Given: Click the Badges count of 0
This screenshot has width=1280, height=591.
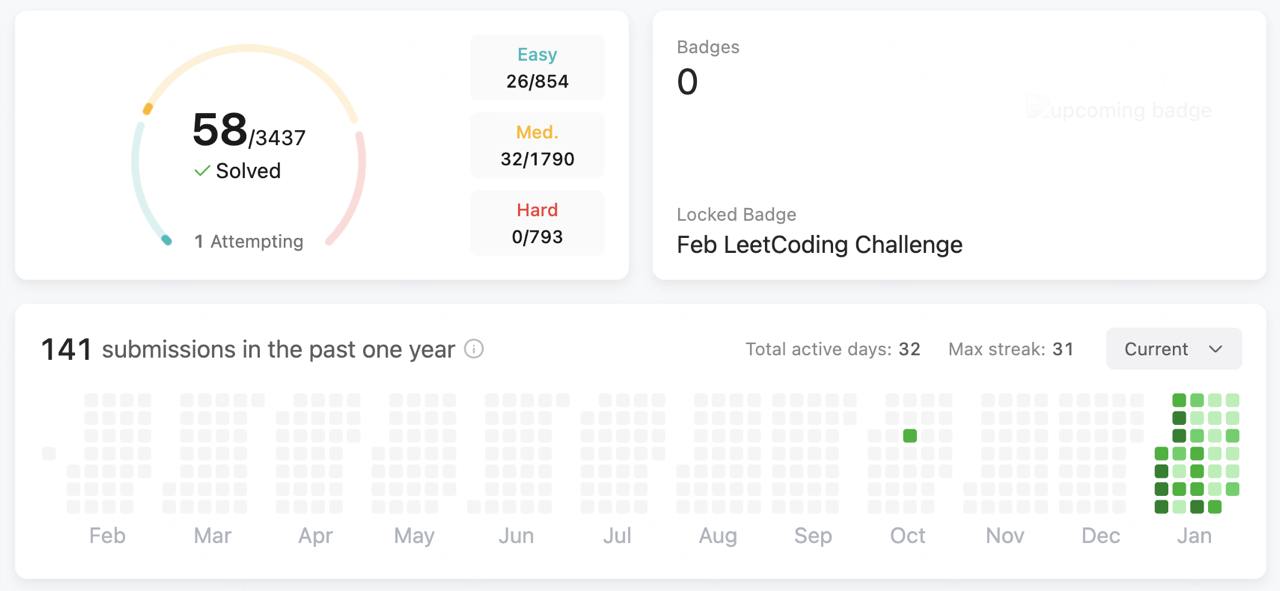Looking at the screenshot, I should [687, 82].
